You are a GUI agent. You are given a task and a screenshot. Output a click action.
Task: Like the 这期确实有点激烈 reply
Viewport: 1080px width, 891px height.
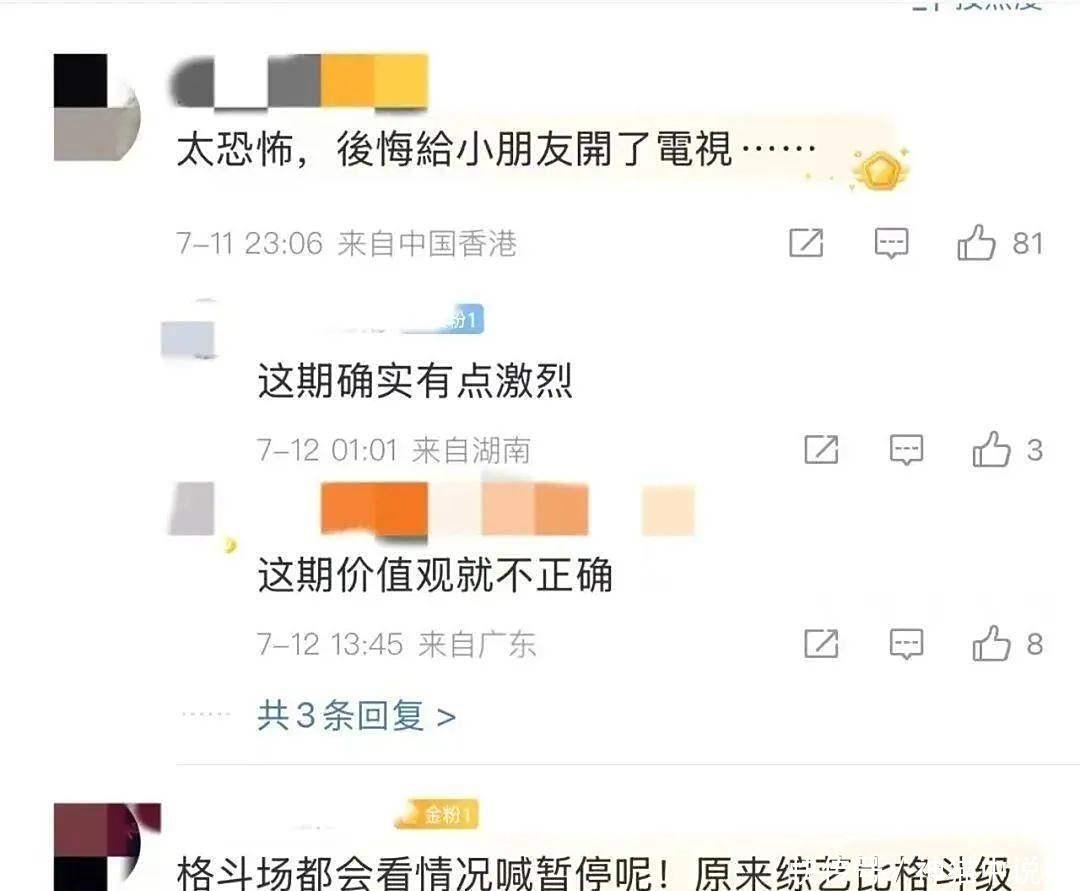point(991,449)
